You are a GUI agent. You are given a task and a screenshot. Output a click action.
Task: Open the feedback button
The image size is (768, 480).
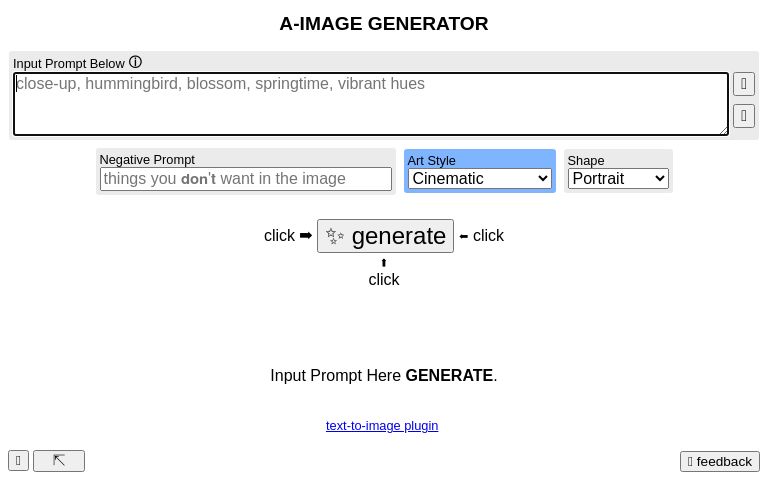[720, 461]
